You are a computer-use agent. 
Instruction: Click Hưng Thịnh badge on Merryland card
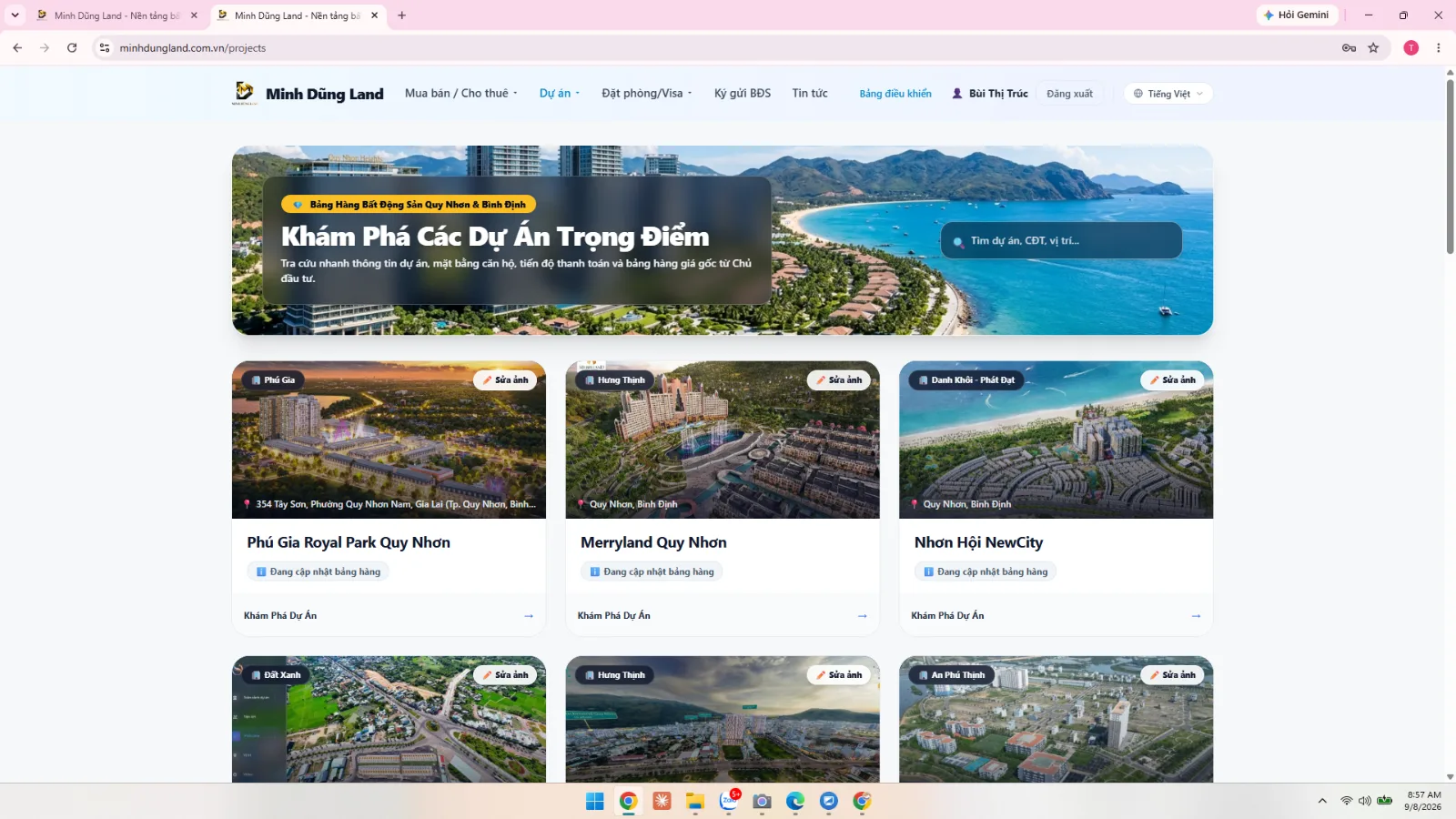(614, 380)
